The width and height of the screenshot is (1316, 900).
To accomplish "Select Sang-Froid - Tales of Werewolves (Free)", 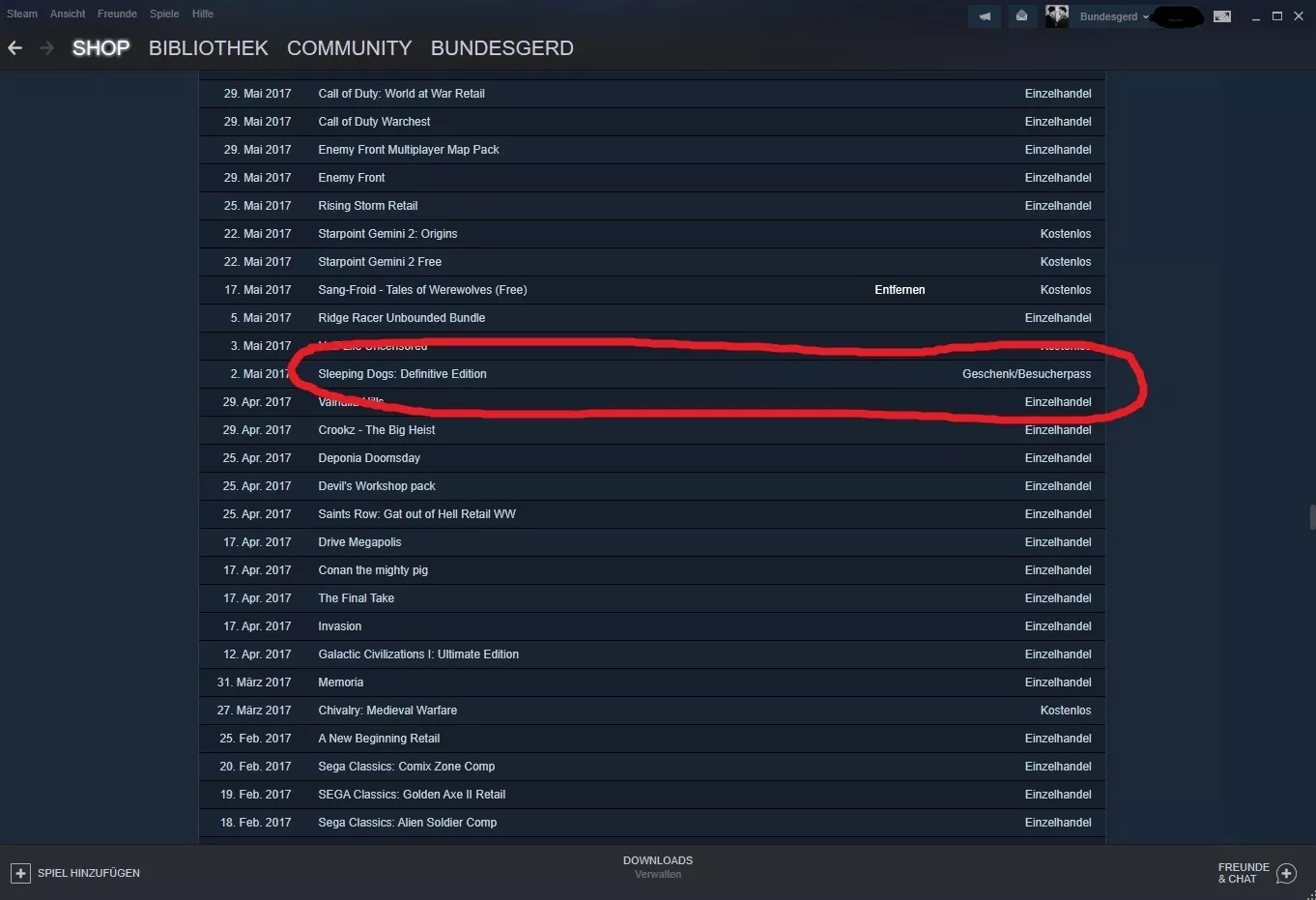I will pyautogui.click(x=423, y=290).
